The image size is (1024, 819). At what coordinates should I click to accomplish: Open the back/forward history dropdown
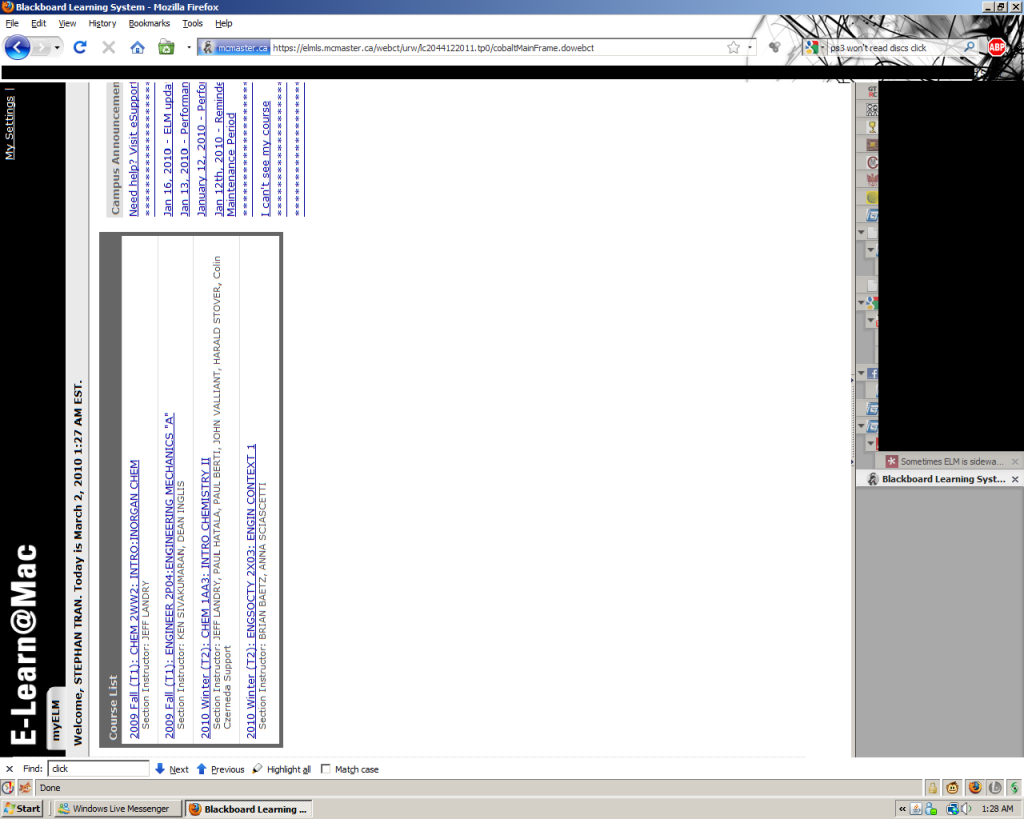pyautogui.click(x=57, y=48)
